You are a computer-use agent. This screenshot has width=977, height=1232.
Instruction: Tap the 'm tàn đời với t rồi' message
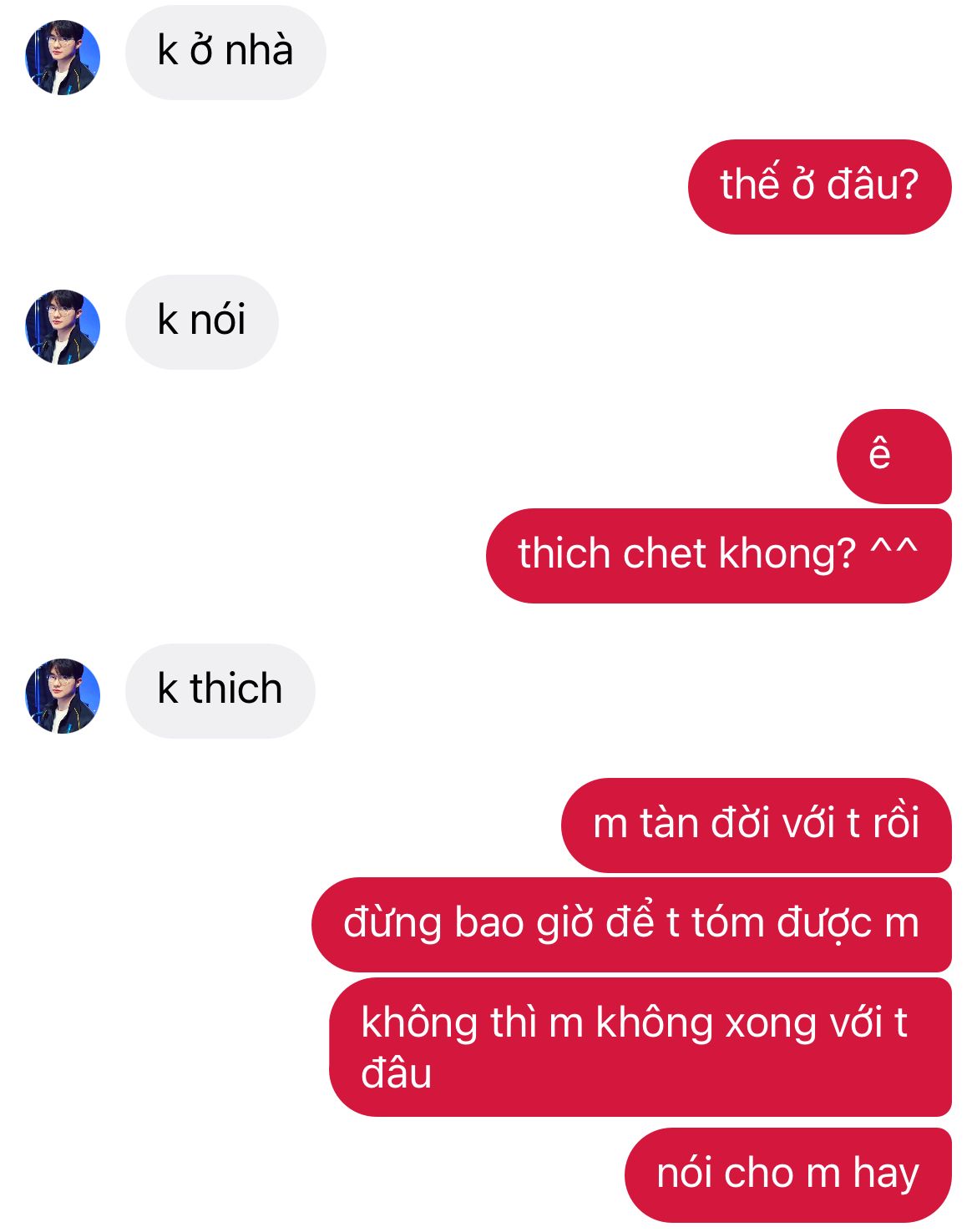pos(757,826)
